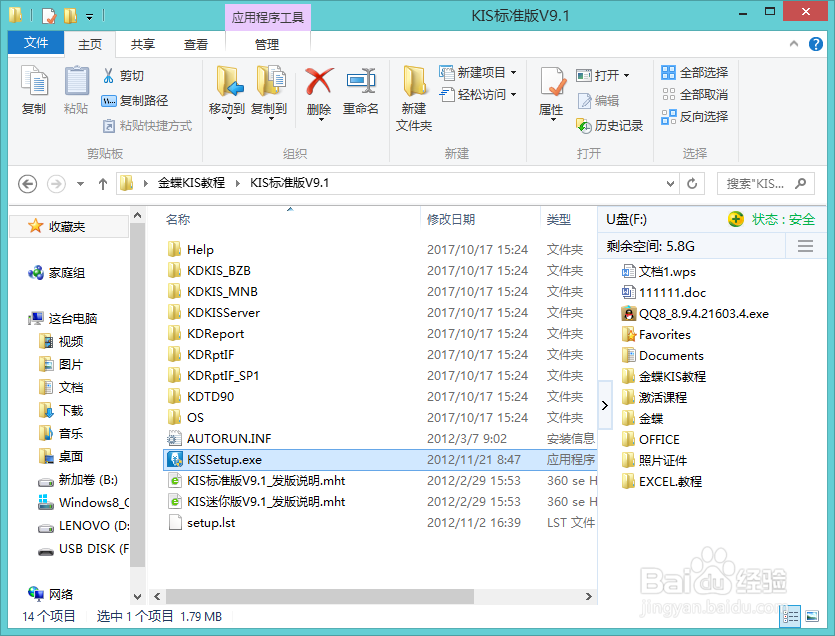Switch to large icons view in status bar
Screen dimensions: 835x636
[812, 616]
